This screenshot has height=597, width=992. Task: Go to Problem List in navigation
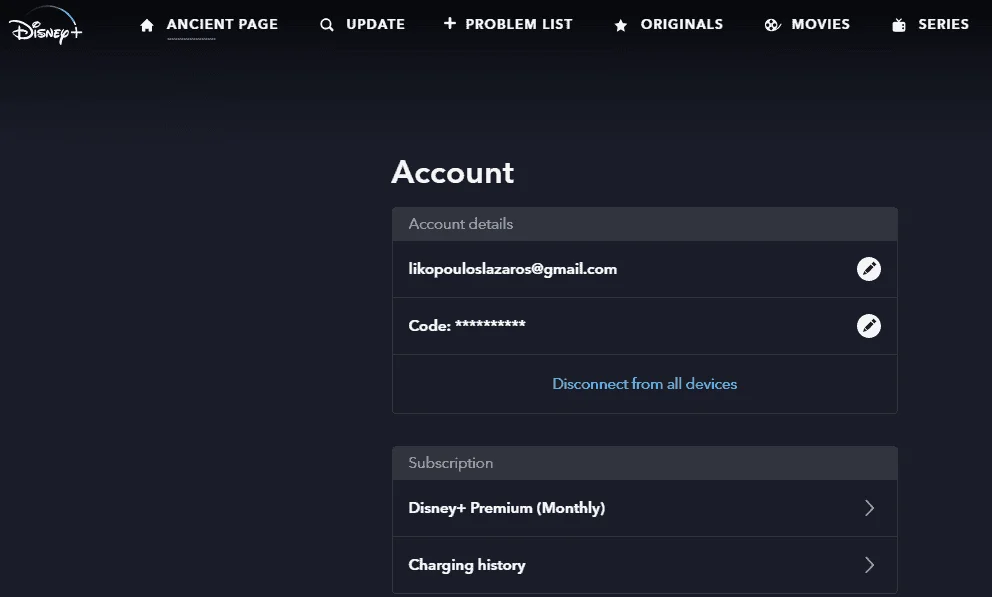[x=519, y=24]
